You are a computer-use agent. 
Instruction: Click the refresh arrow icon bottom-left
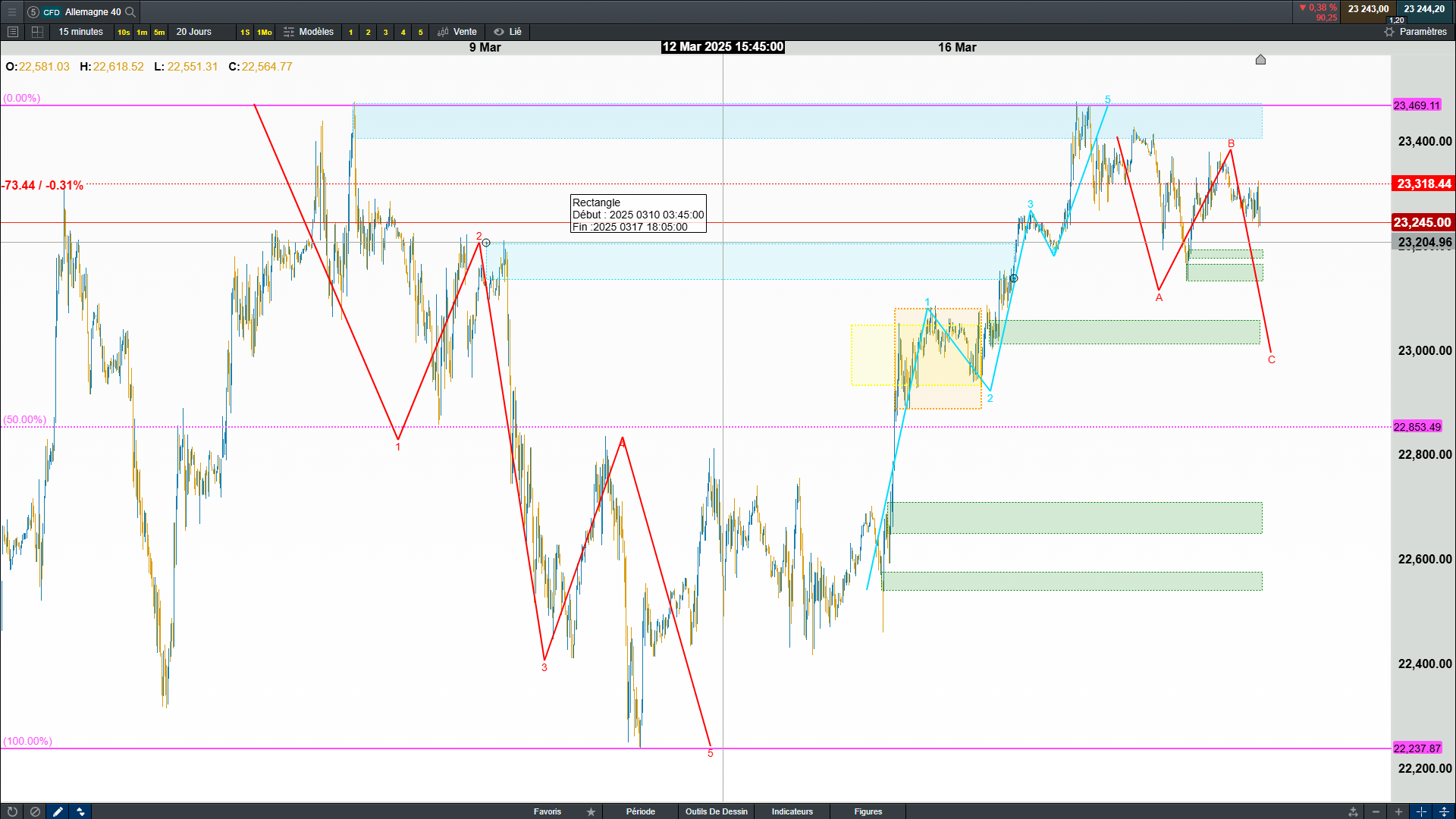point(12,811)
